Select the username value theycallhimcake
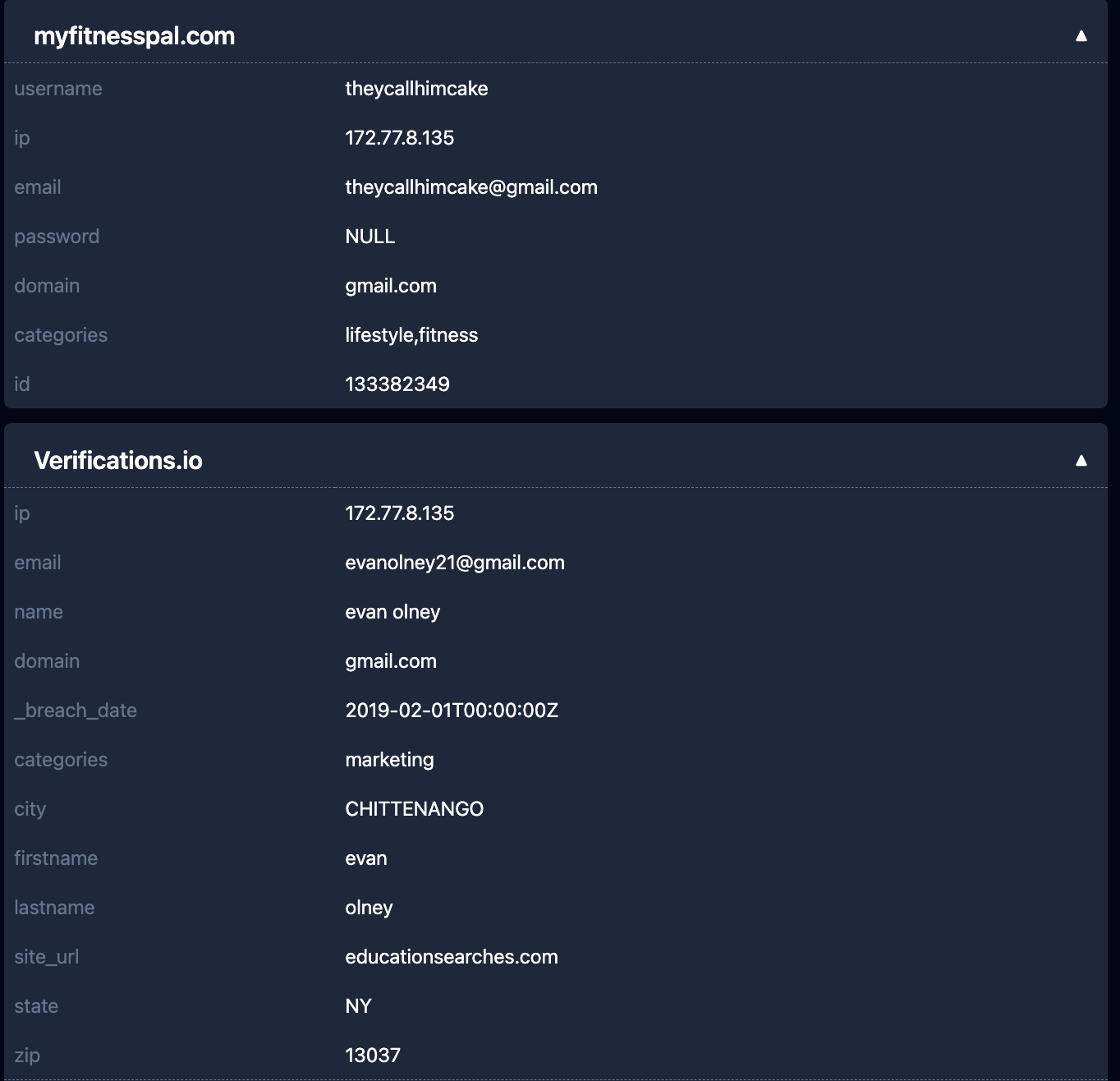This screenshot has width=1120, height=1081. click(x=416, y=89)
